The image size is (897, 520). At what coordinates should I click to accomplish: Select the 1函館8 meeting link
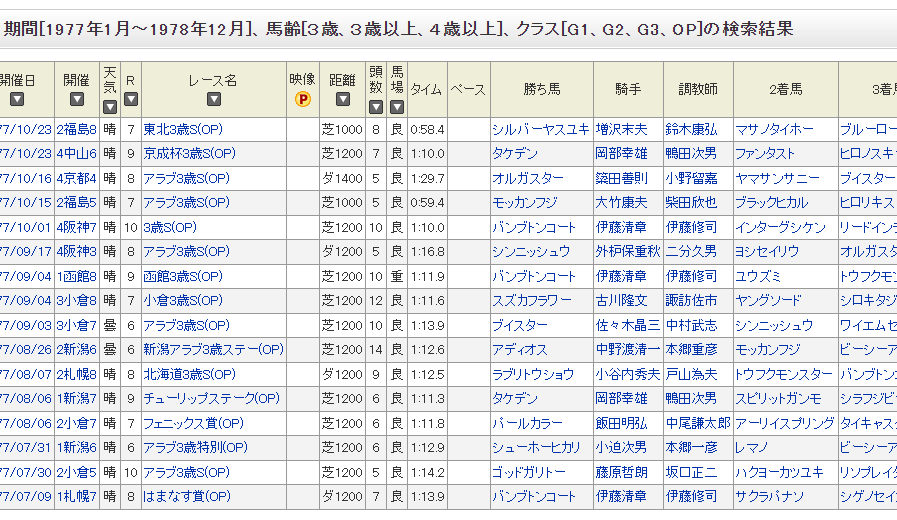77,277
